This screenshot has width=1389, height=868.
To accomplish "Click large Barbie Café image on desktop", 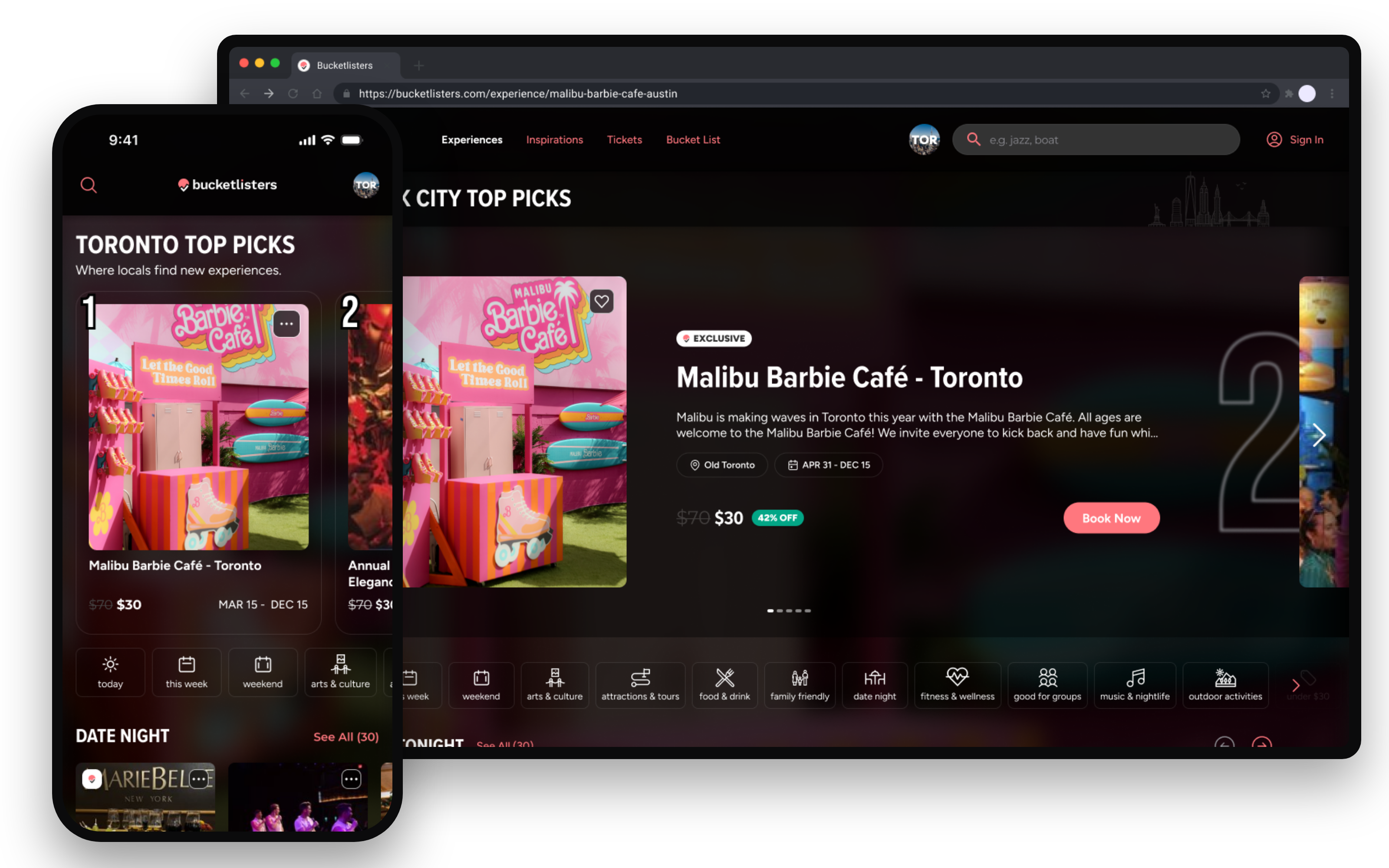I will (514, 432).
